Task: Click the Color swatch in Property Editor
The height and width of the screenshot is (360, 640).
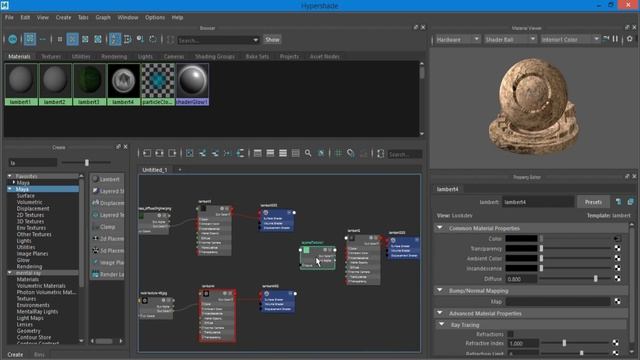Action: 521,238
